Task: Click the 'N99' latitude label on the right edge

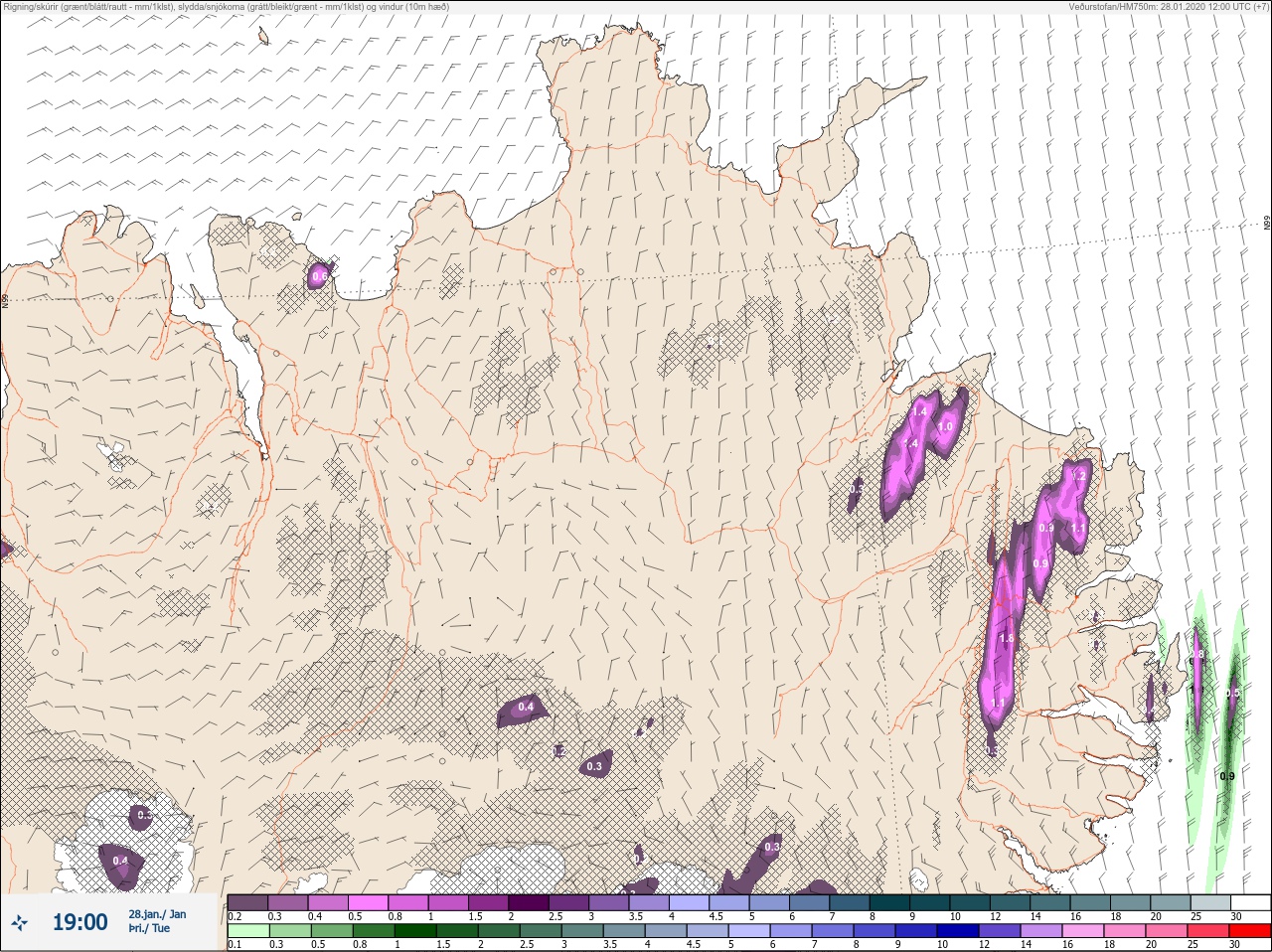Action: [1267, 224]
